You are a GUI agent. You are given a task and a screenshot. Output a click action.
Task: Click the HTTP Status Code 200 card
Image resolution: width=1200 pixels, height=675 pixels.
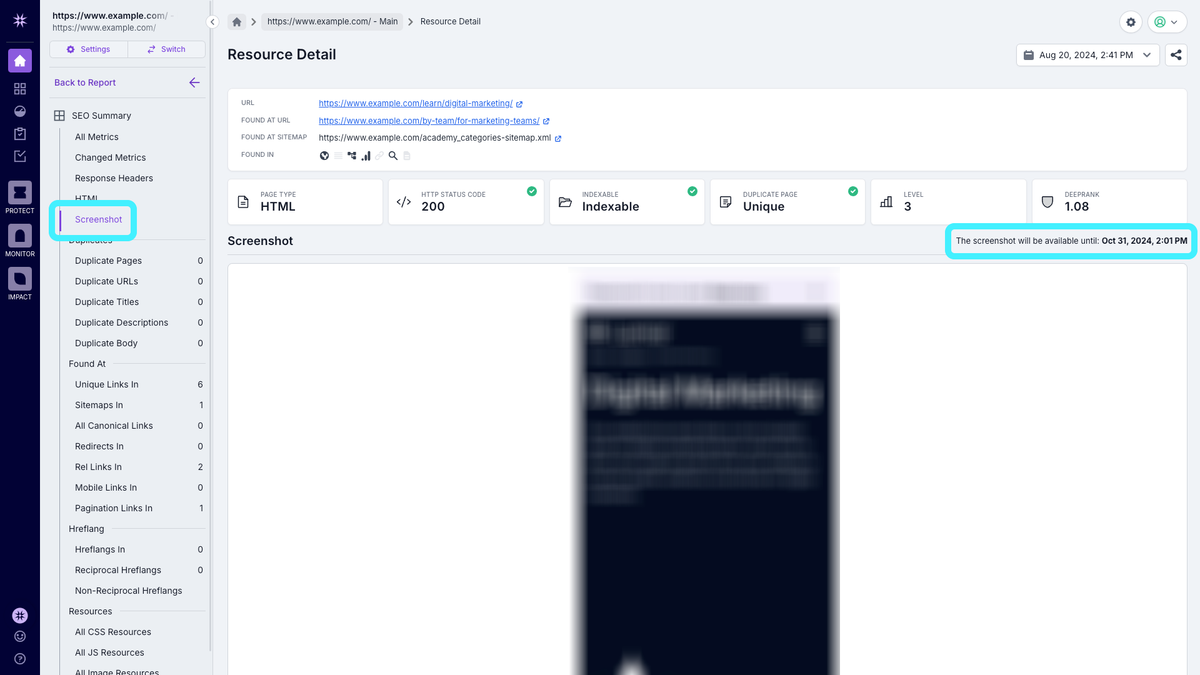coord(466,201)
